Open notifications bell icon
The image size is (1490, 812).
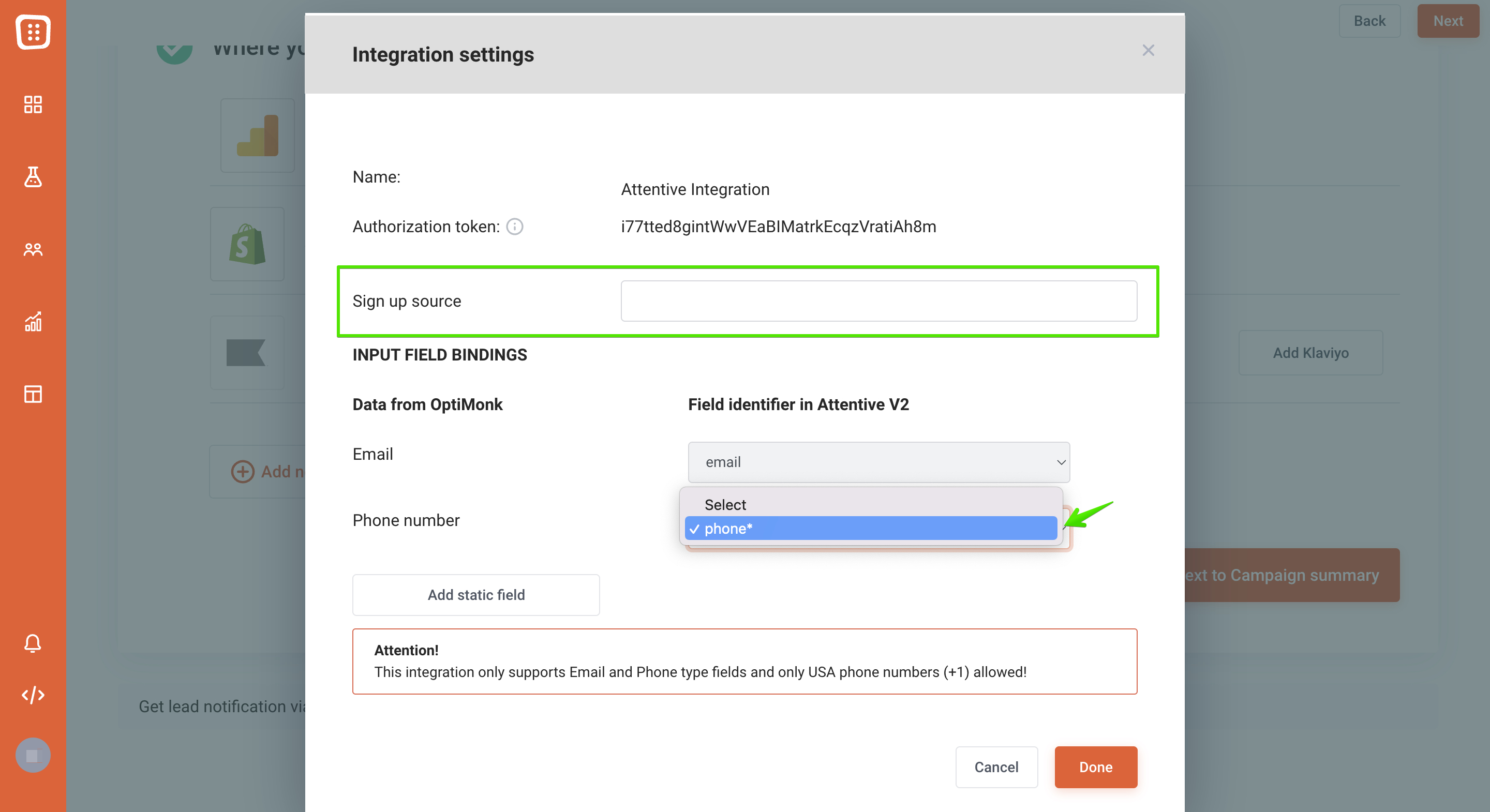(33, 643)
